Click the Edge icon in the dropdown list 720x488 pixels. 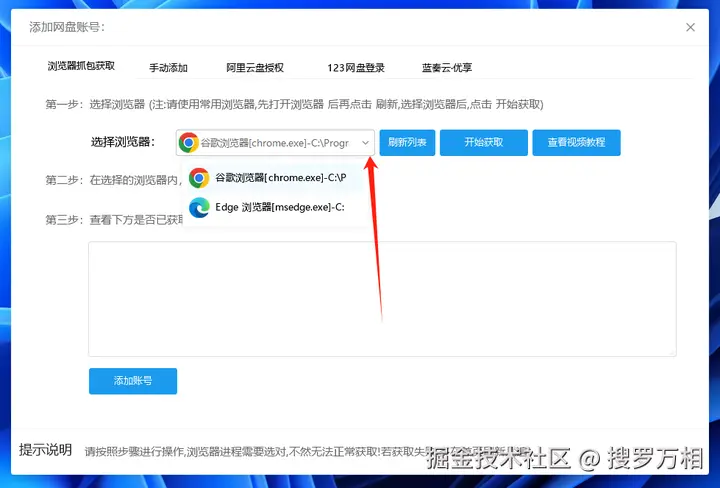click(199, 208)
